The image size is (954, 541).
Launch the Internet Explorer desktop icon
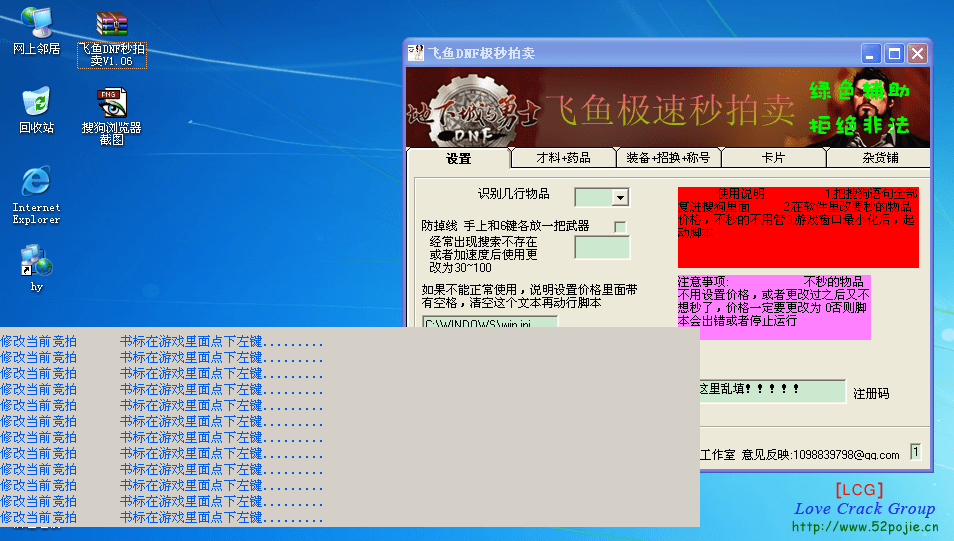(36, 195)
